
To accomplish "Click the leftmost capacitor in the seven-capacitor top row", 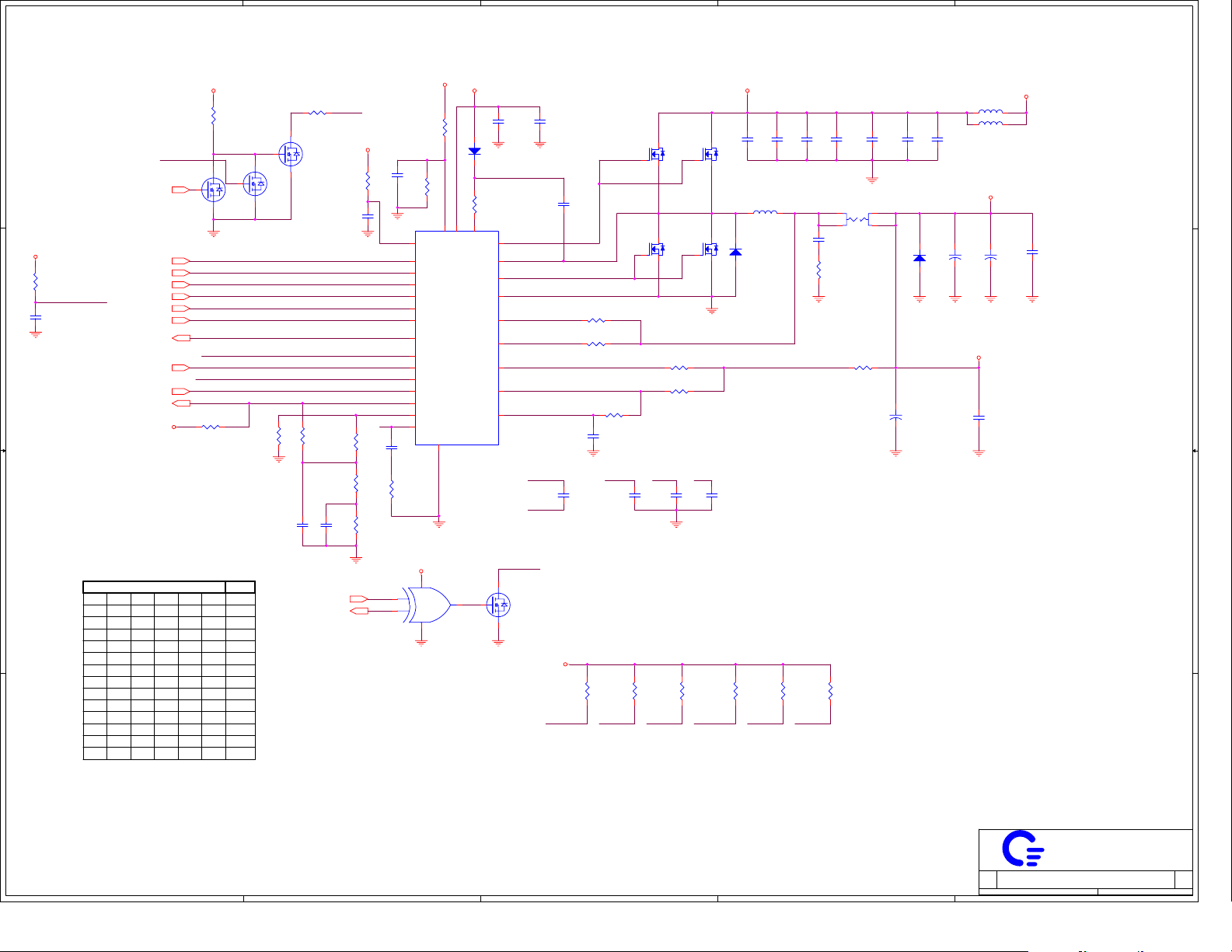I will (x=747, y=139).
